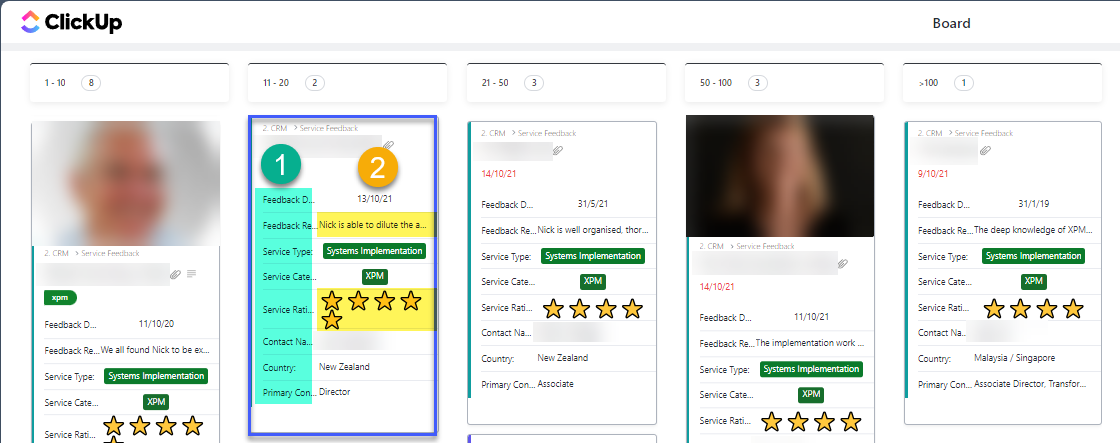This screenshot has height=443, width=1120.
Task: Click the 50 - 100 column header
Action: tap(784, 83)
